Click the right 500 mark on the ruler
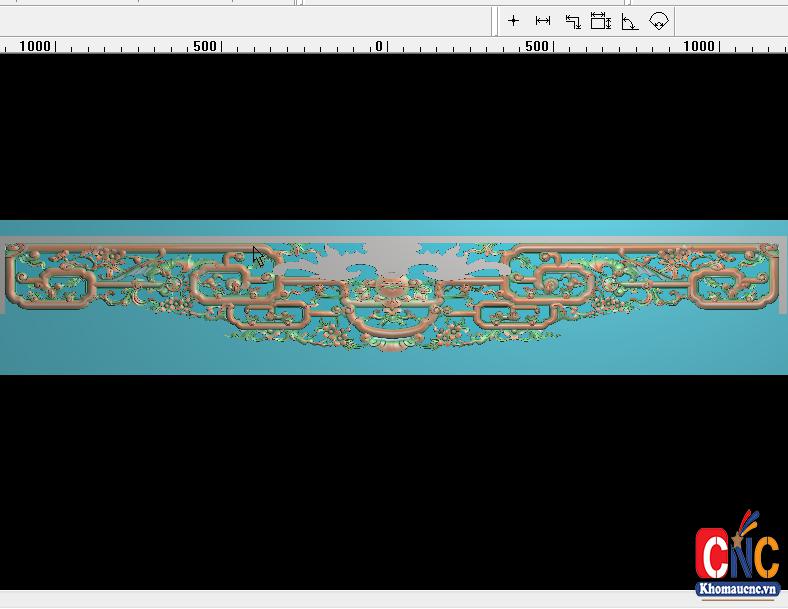 point(536,46)
